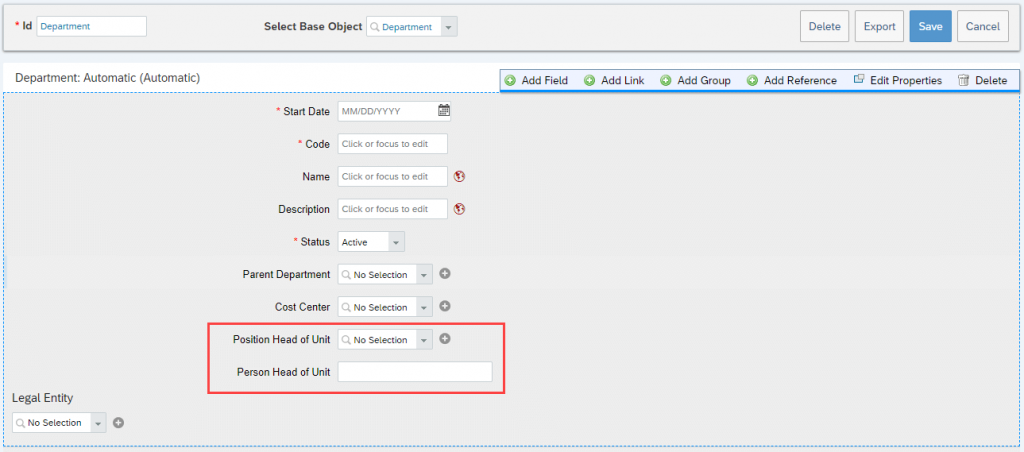Open Edit Properties from toolbar
This screenshot has height=452, width=1024.
click(898, 80)
